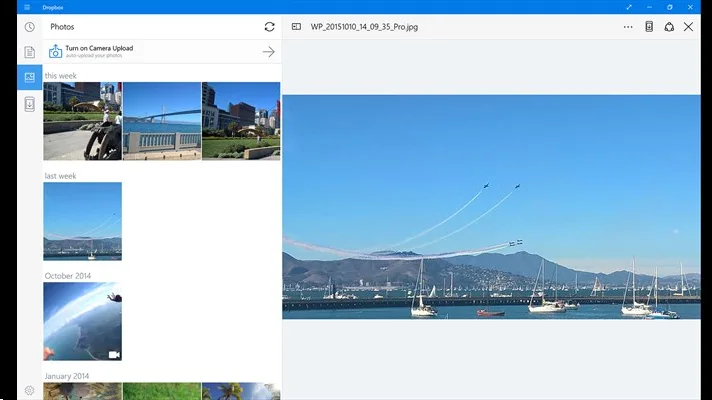Click the file name WP_20151010_14_09_35_Pro.jpg
The width and height of the screenshot is (712, 400).
tap(364, 27)
